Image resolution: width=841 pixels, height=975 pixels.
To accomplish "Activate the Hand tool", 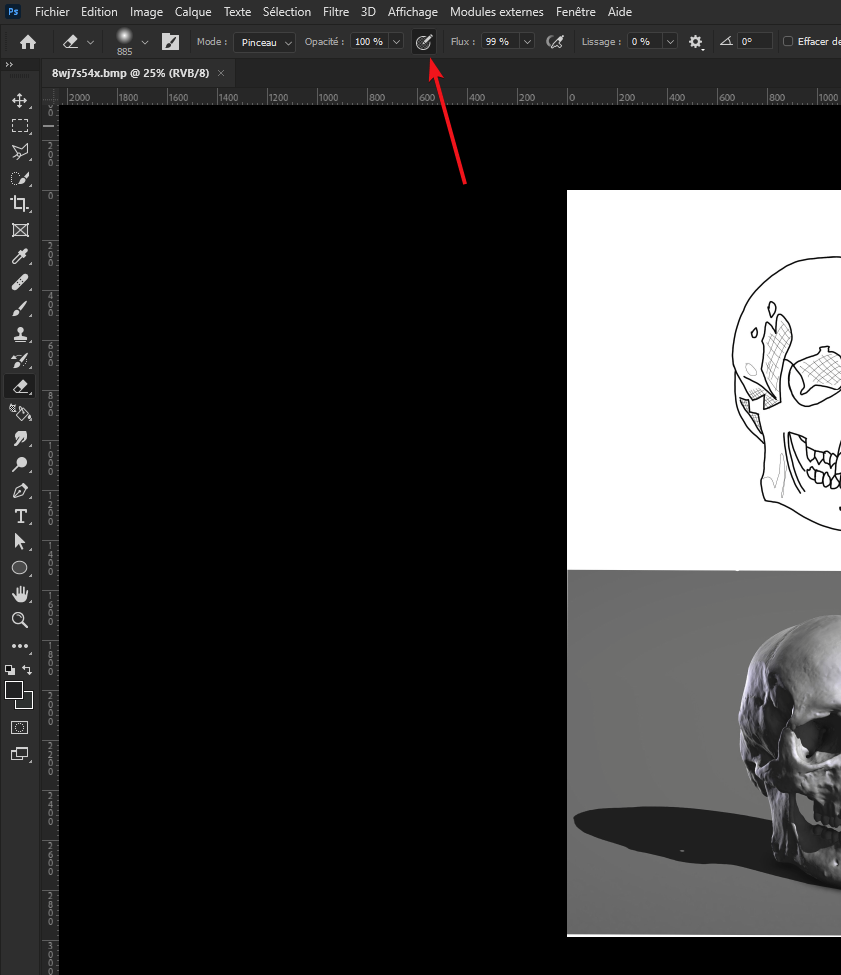I will [x=19, y=594].
